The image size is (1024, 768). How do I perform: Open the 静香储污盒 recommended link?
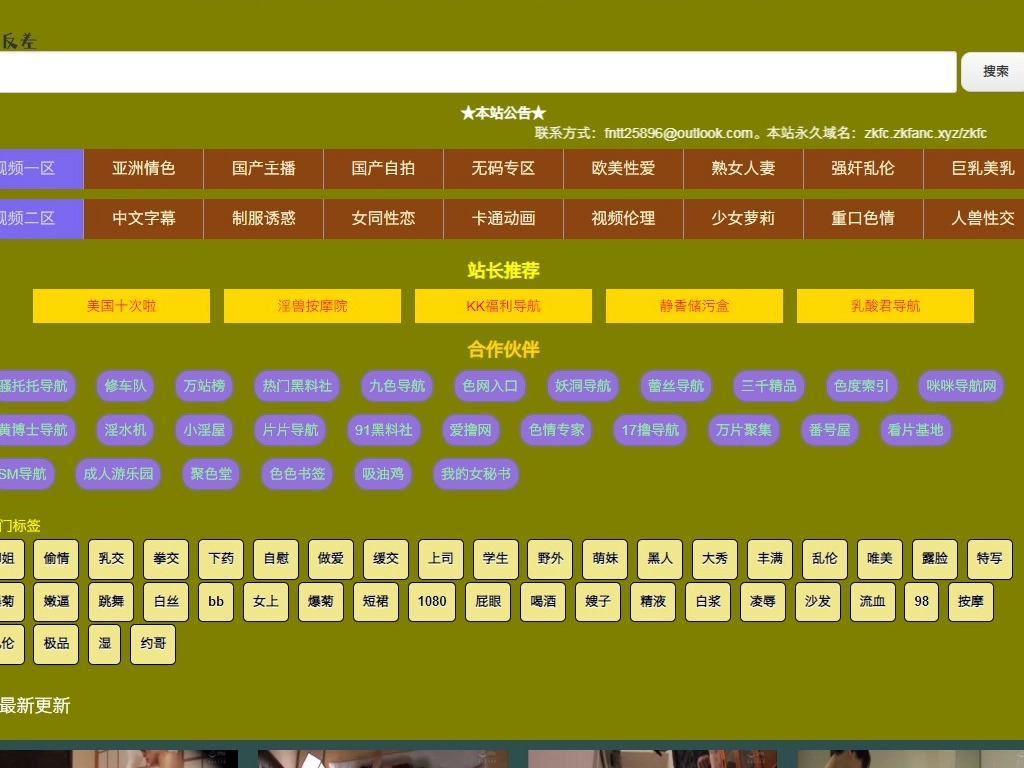(694, 306)
